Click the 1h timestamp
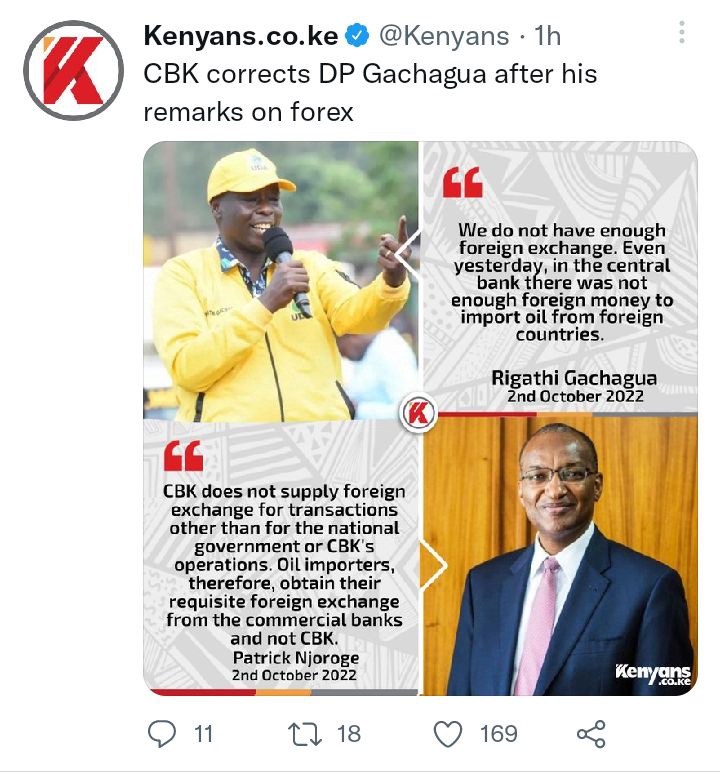 [547, 36]
